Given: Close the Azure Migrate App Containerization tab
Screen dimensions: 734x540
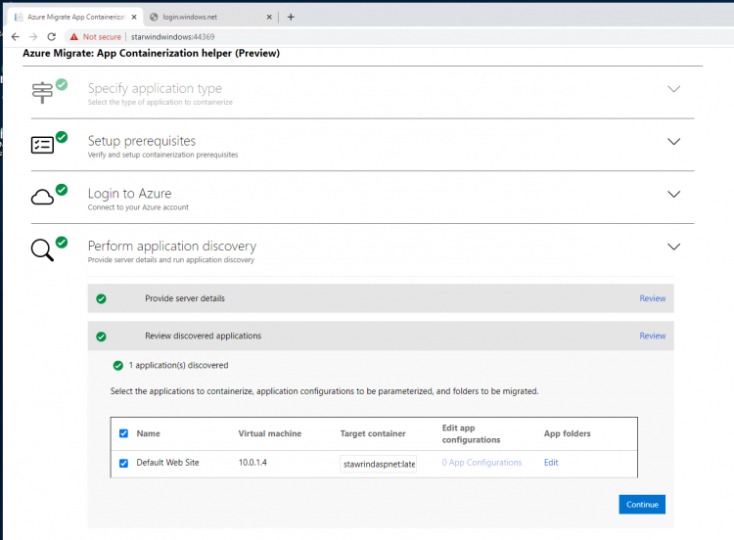Looking at the screenshot, I should [x=134, y=17].
